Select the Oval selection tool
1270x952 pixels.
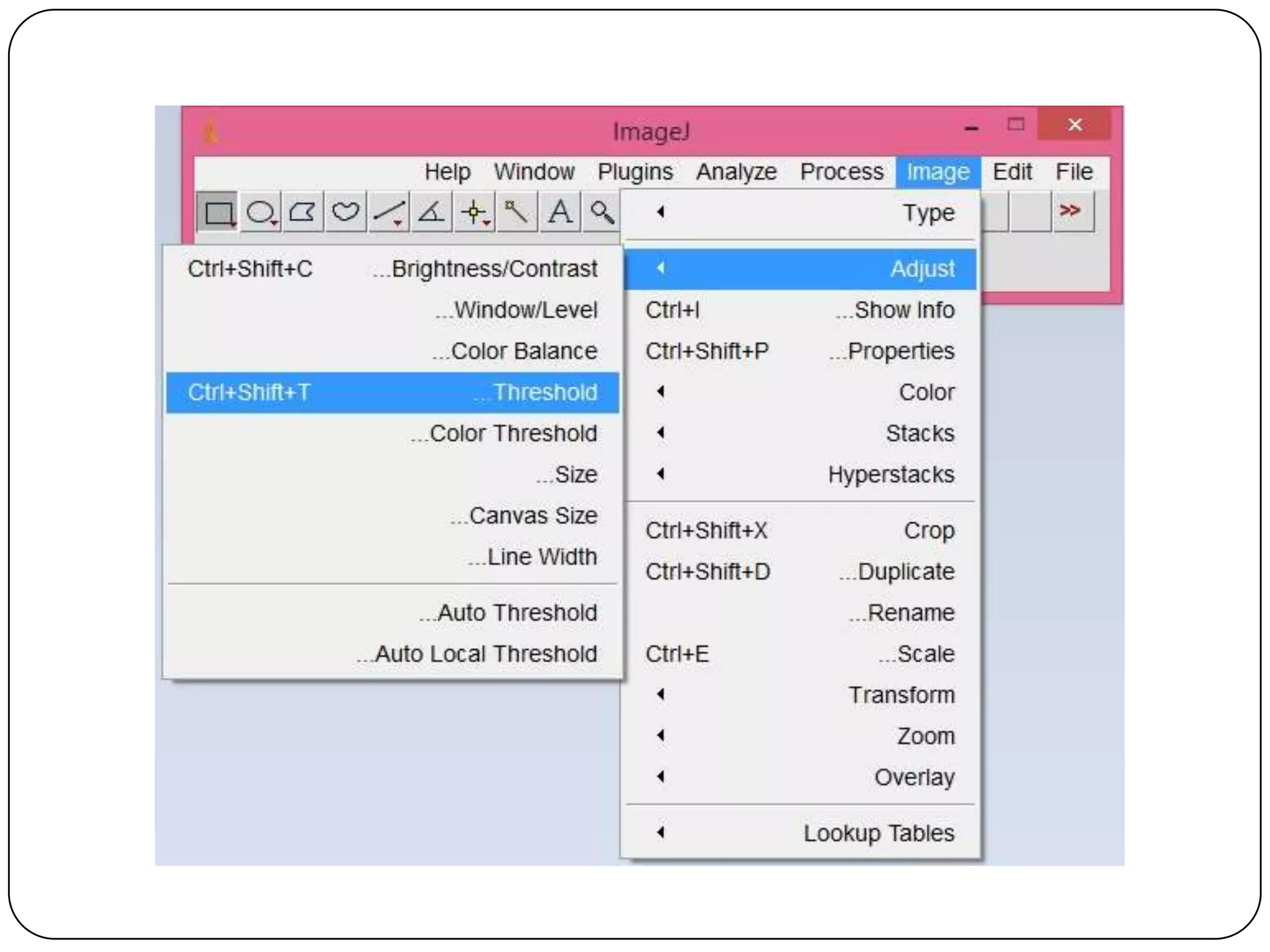pos(260,213)
